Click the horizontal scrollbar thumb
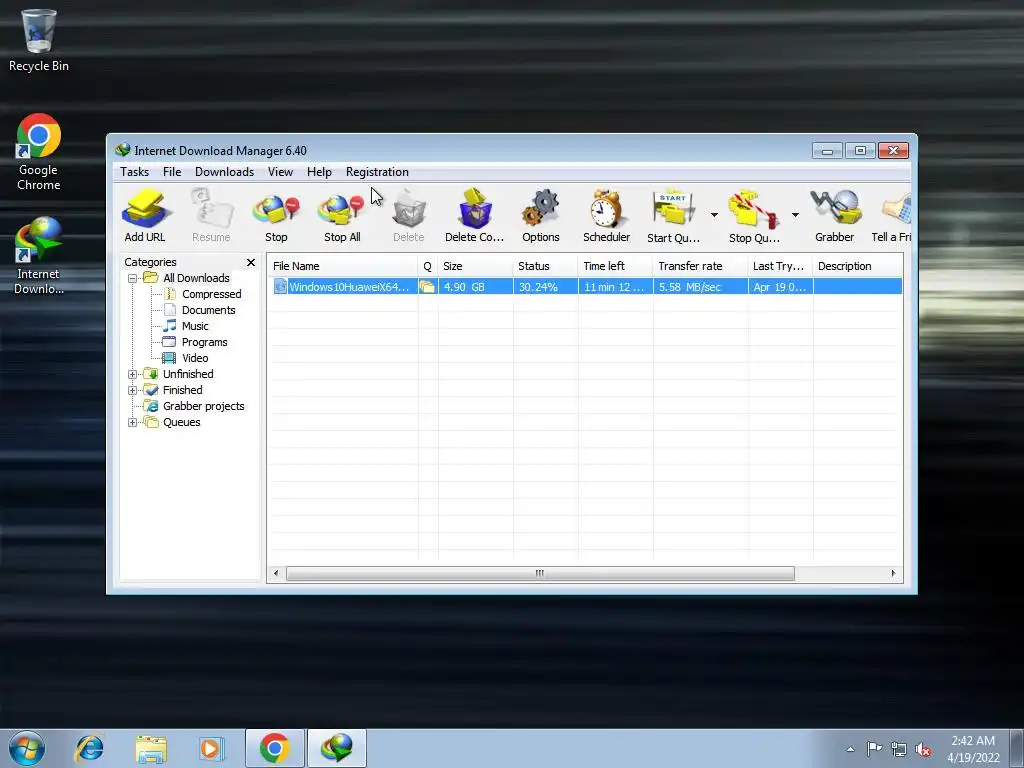Viewport: 1024px width, 768px height. coord(540,573)
